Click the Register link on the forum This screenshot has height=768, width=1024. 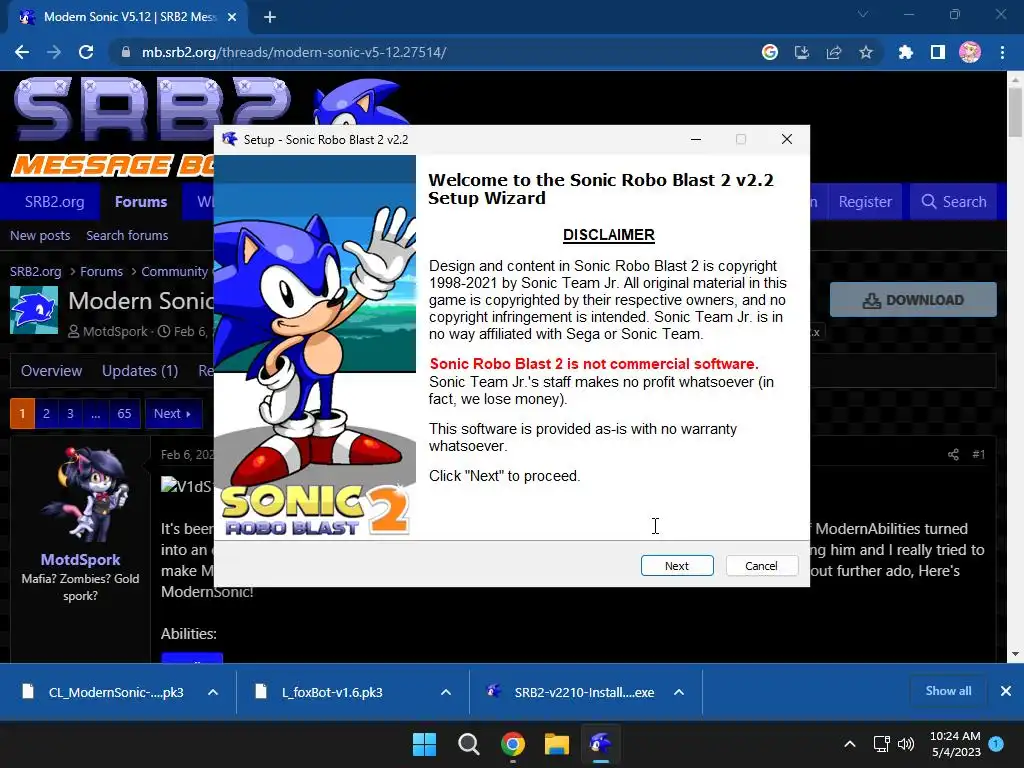(865, 202)
